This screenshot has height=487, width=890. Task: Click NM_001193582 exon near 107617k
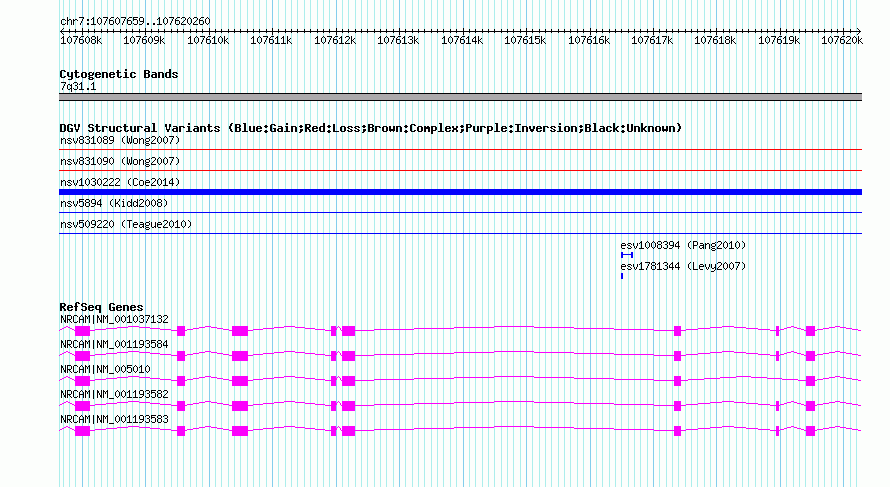pos(677,406)
